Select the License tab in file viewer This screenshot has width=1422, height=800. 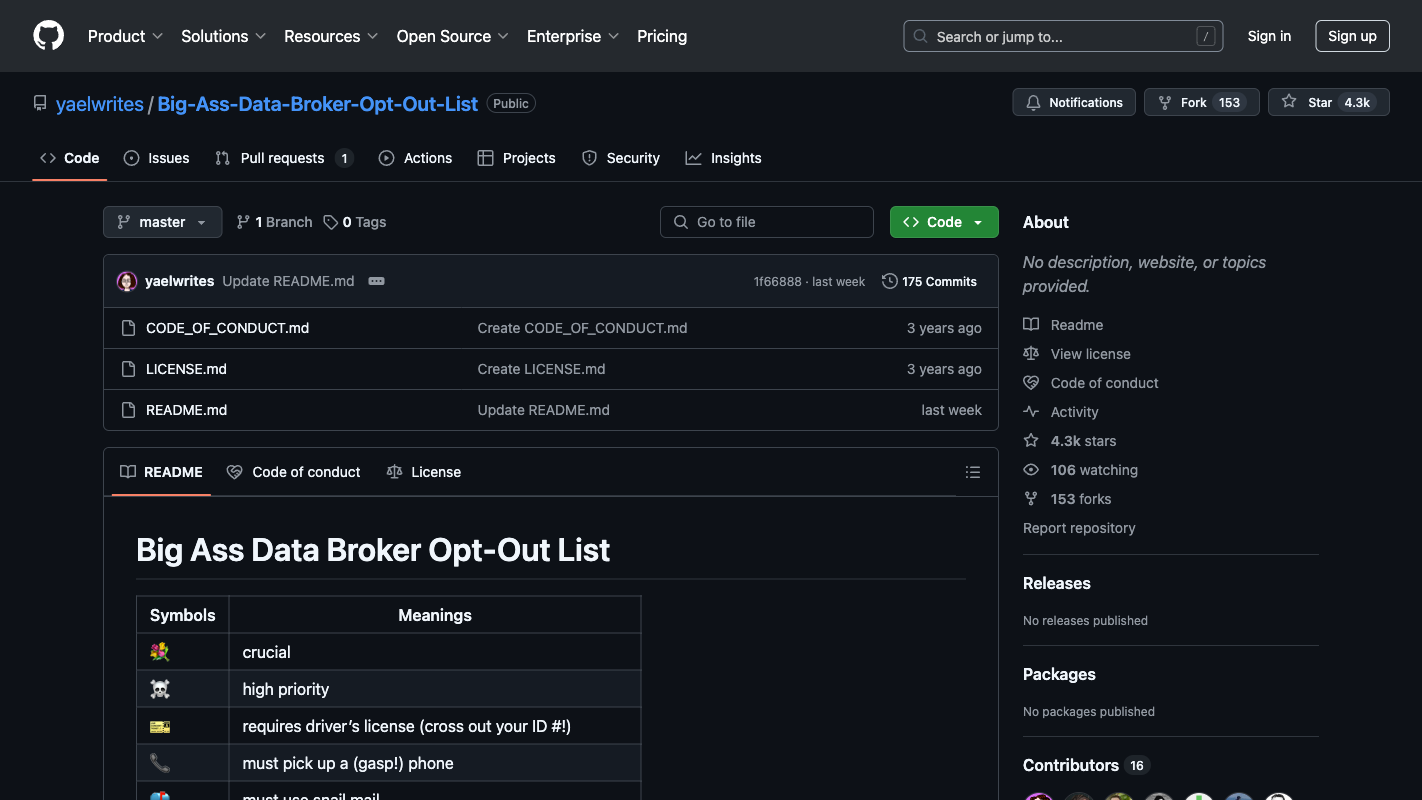point(423,472)
